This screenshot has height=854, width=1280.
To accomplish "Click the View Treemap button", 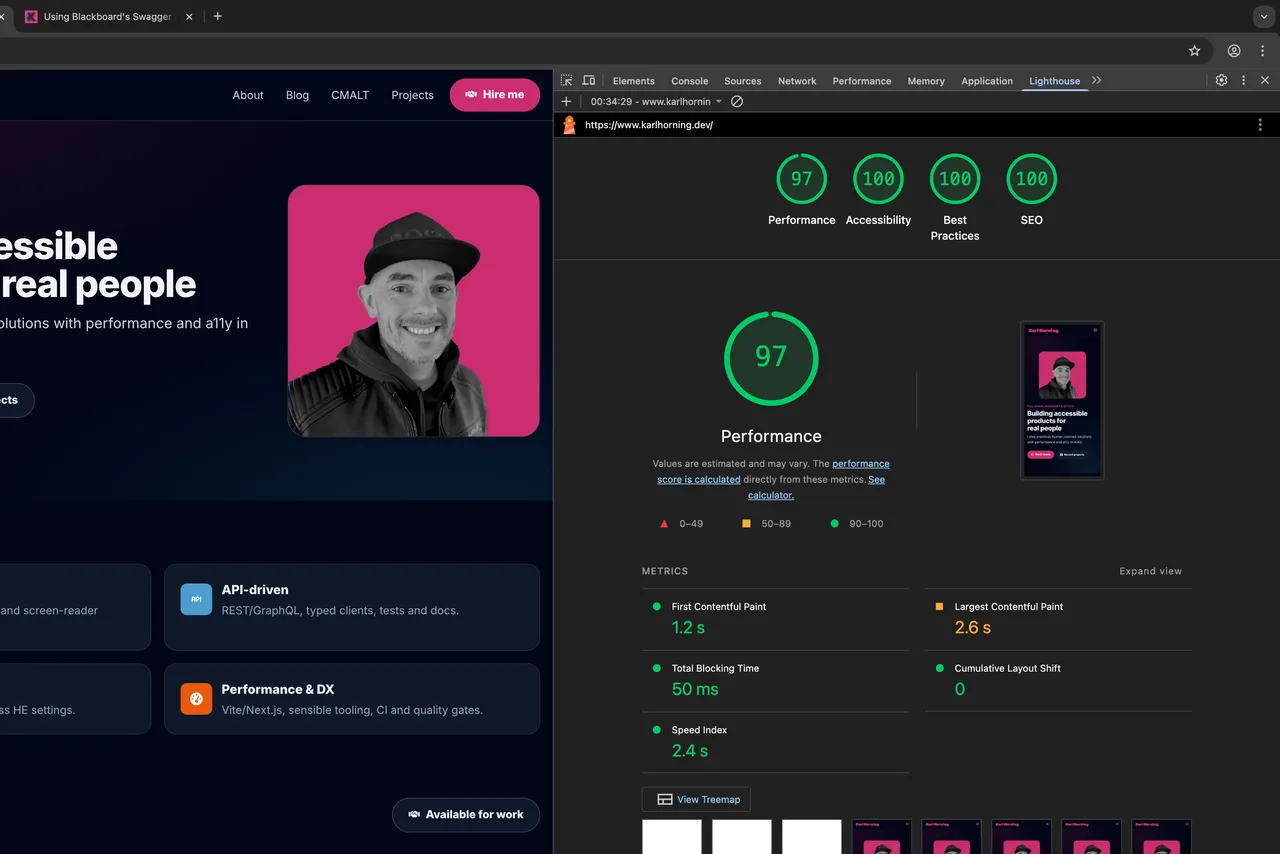I will (697, 799).
